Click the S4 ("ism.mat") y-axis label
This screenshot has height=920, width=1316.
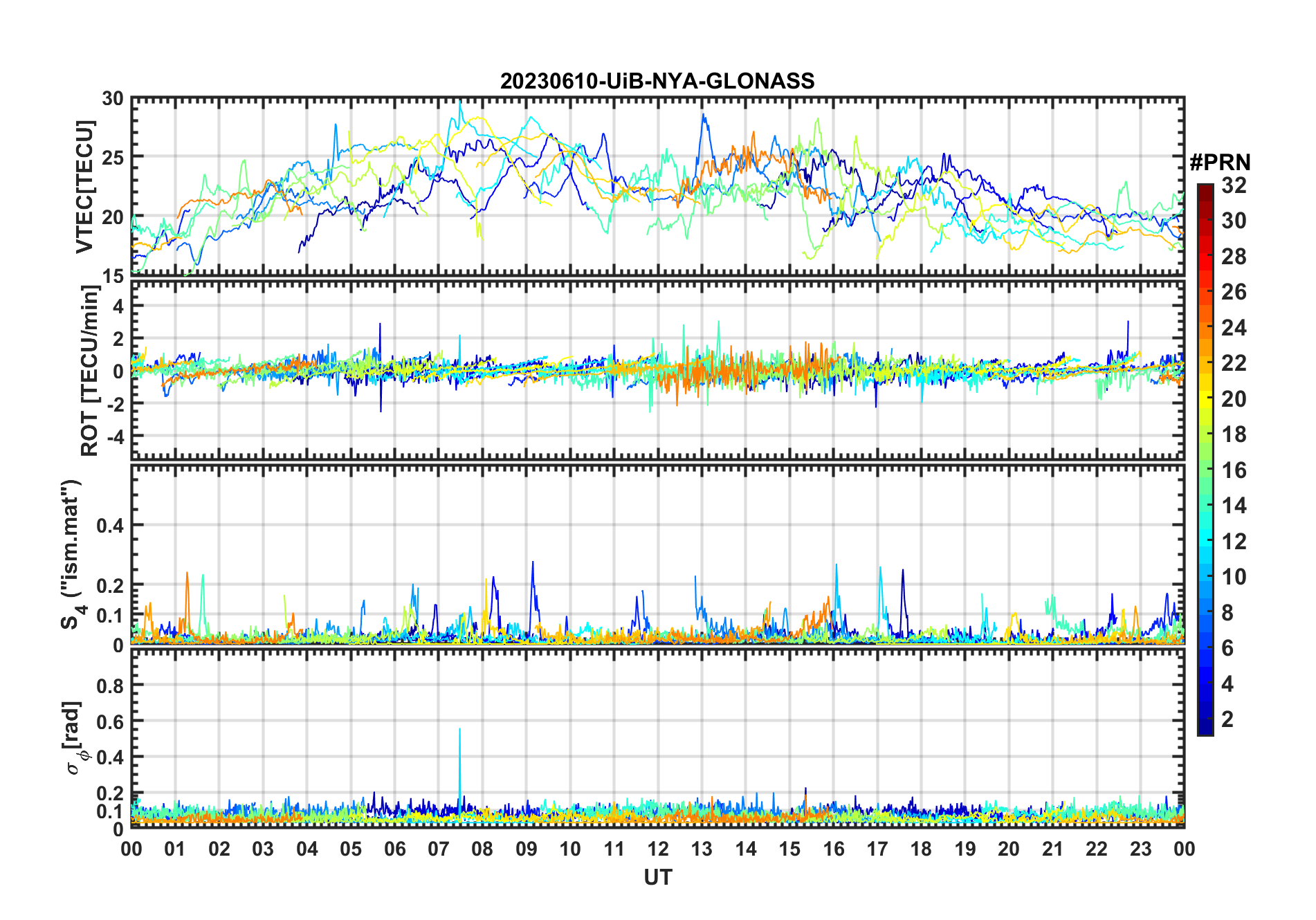[72, 555]
